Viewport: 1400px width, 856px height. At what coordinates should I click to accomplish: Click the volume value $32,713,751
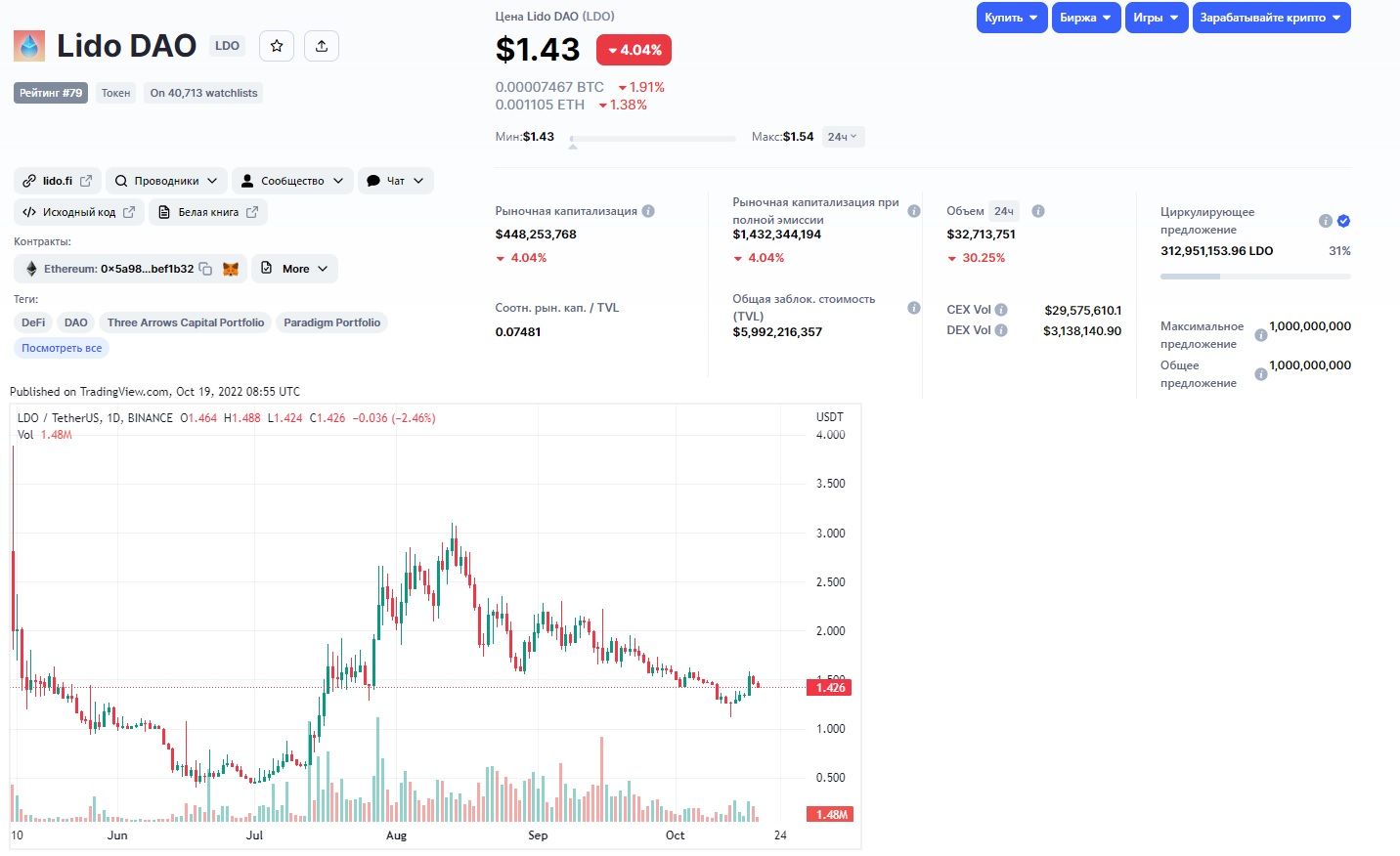point(981,235)
